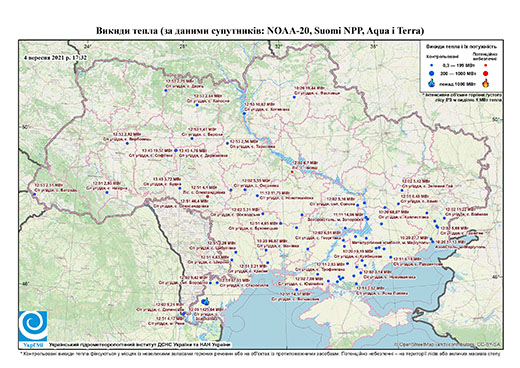The height and width of the screenshot is (368, 520).
Task: Click the red marker next to 4.1 MW label
Action: 208,197
